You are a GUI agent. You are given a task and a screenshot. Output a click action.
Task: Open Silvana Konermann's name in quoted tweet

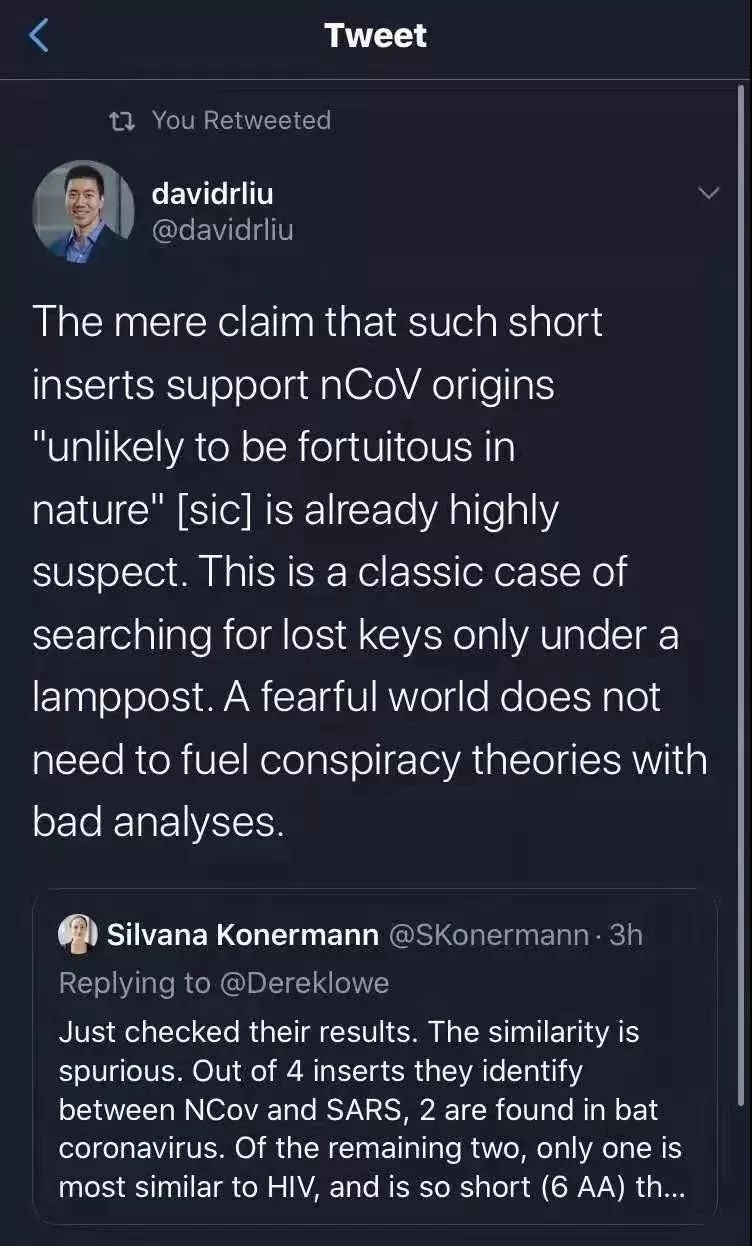(x=242, y=935)
